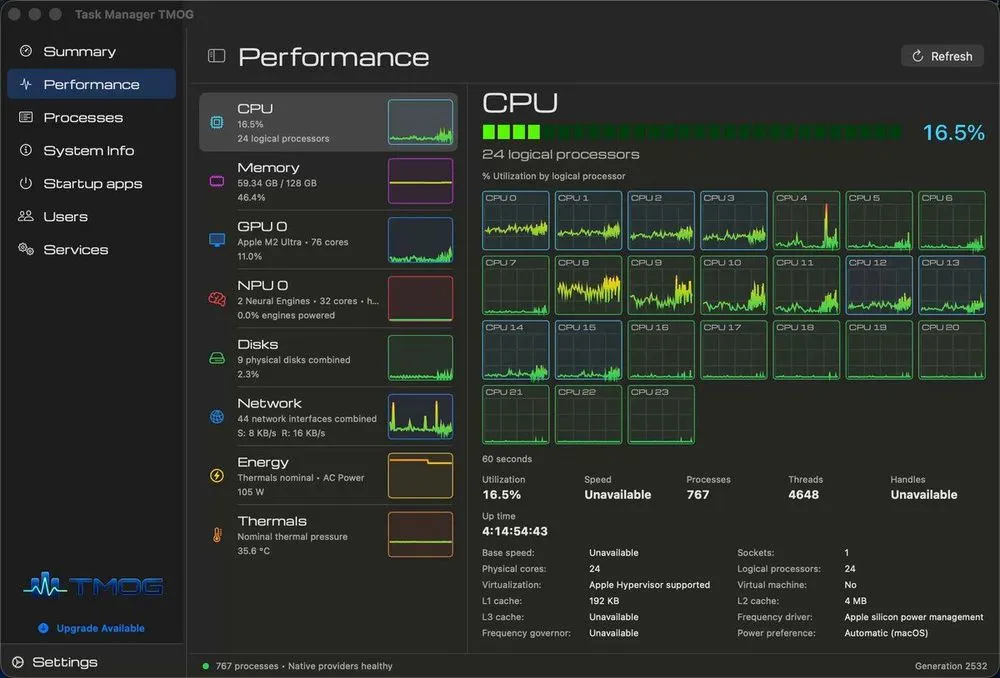The width and height of the screenshot is (1000, 678).
Task: Click the Energy lightning bolt icon
Action: [217, 476]
